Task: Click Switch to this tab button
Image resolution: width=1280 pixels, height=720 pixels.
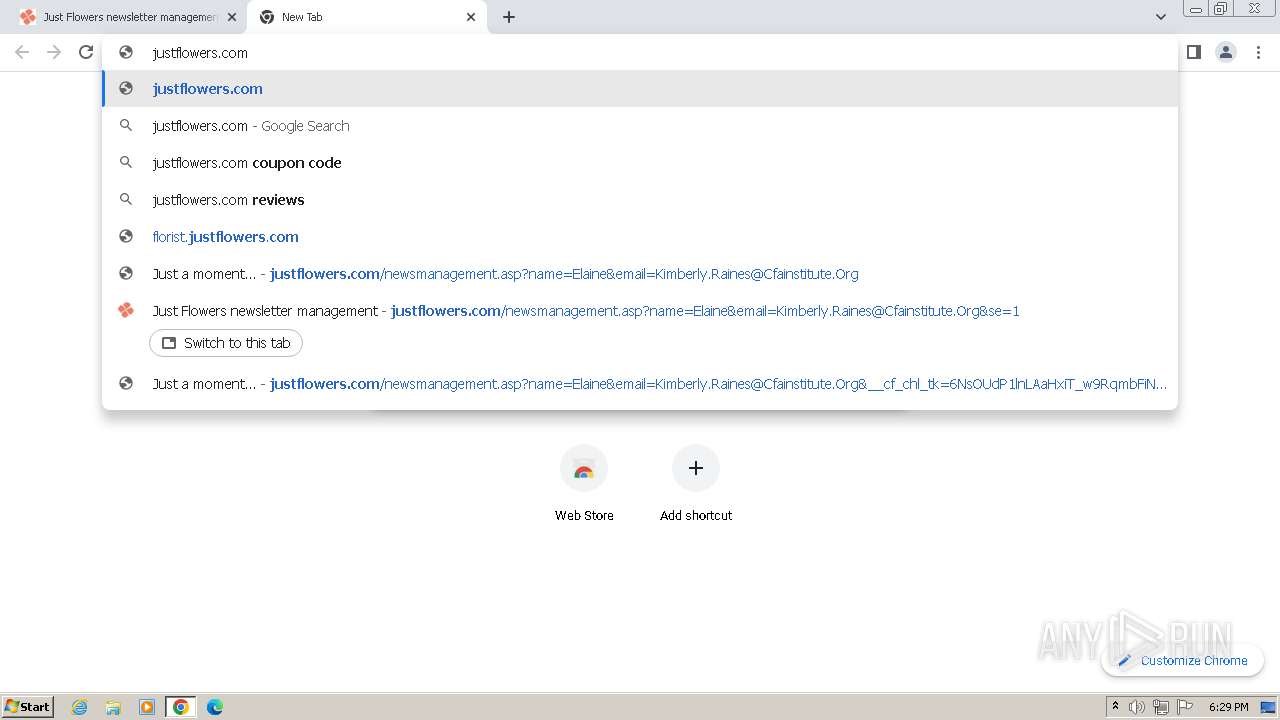Action: (226, 343)
